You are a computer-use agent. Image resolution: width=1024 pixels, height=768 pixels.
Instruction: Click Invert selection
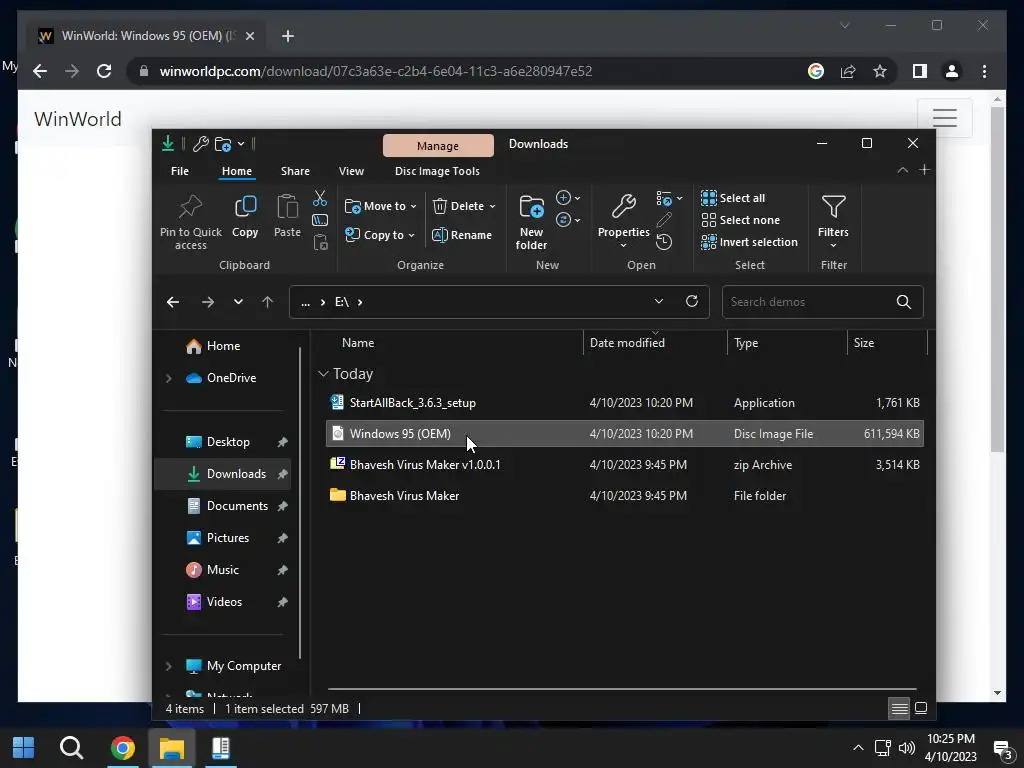click(749, 242)
